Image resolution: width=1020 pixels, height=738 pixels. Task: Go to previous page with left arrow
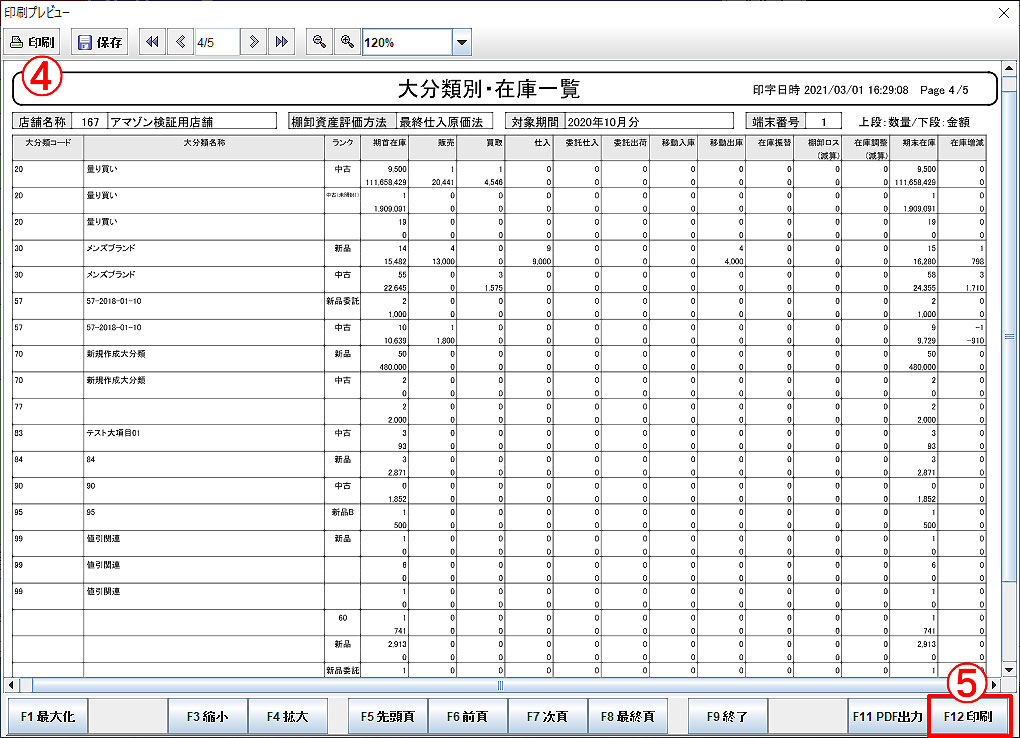pos(181,42)
